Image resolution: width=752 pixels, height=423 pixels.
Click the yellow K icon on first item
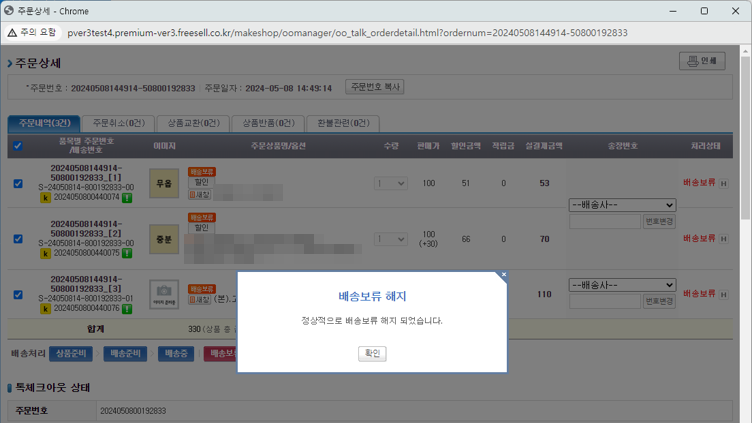[45, 198]
